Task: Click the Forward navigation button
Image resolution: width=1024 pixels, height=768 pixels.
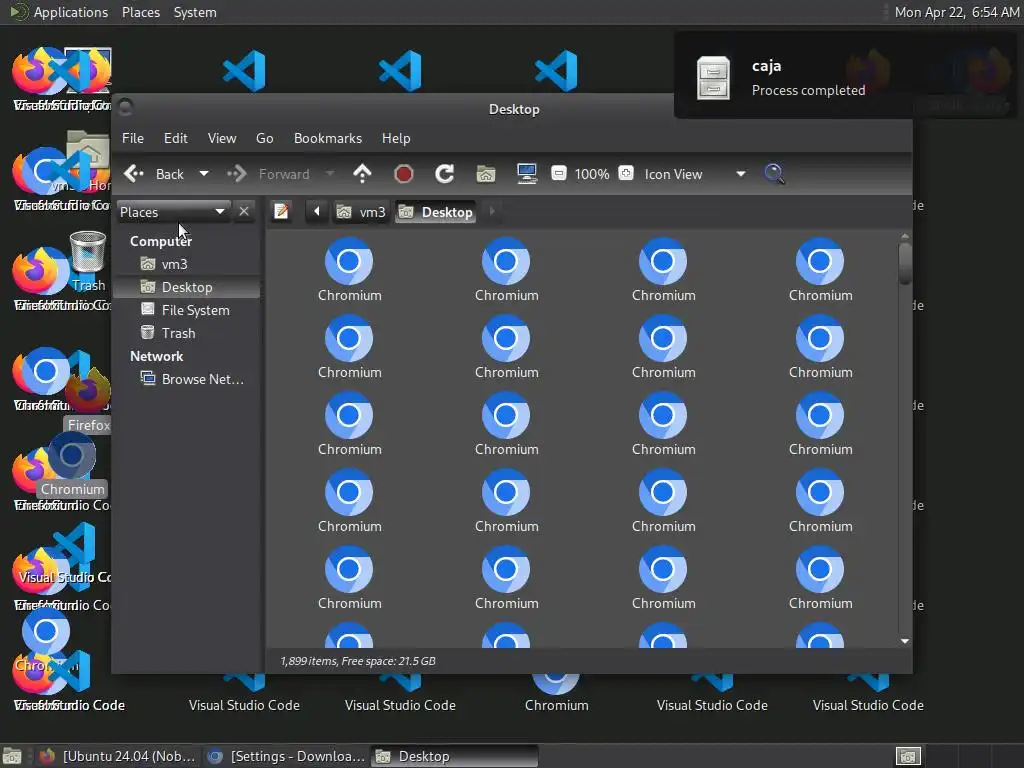Action: (268, 174)
